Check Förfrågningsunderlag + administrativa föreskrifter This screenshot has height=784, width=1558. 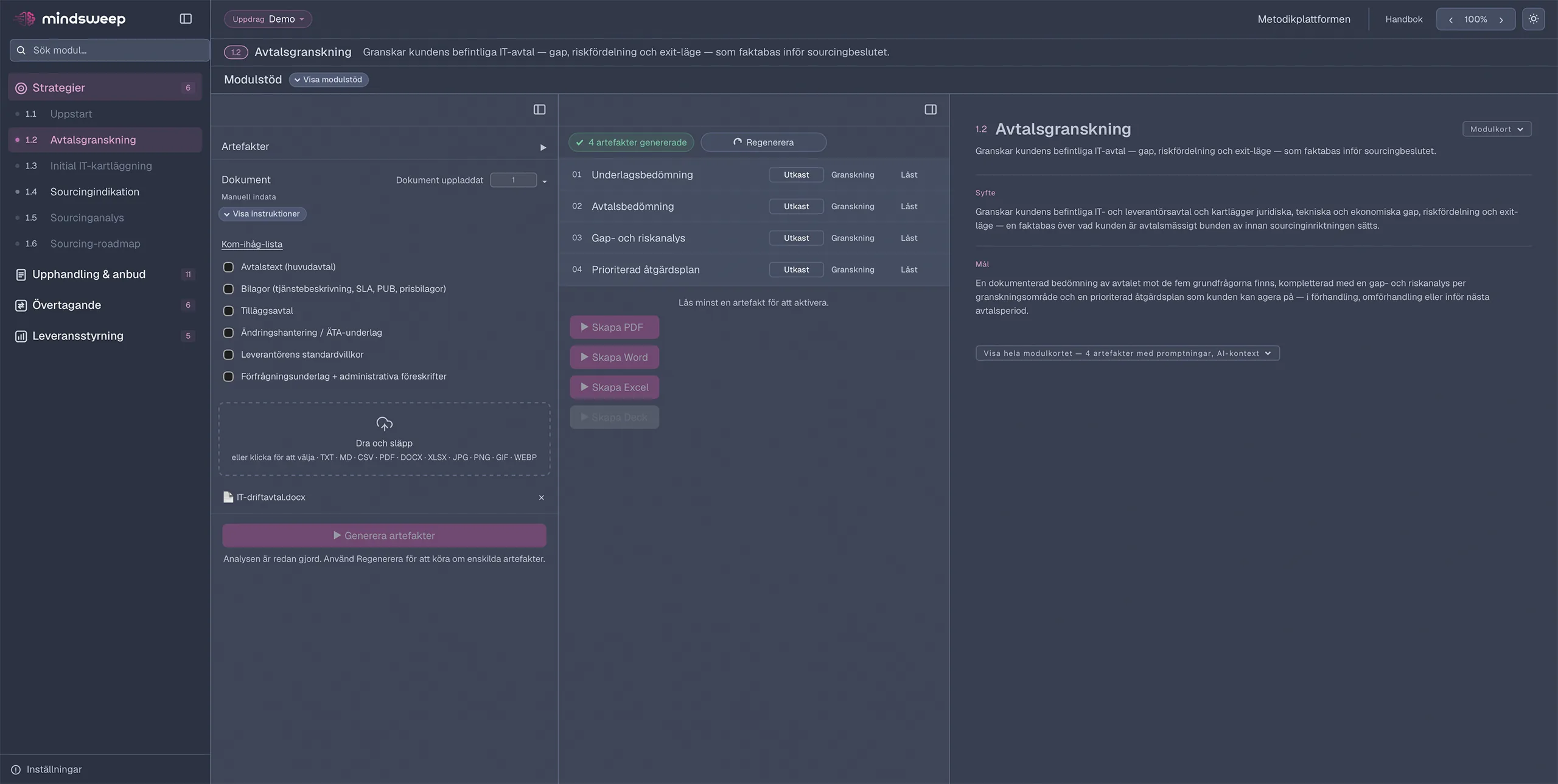(228, 376)
